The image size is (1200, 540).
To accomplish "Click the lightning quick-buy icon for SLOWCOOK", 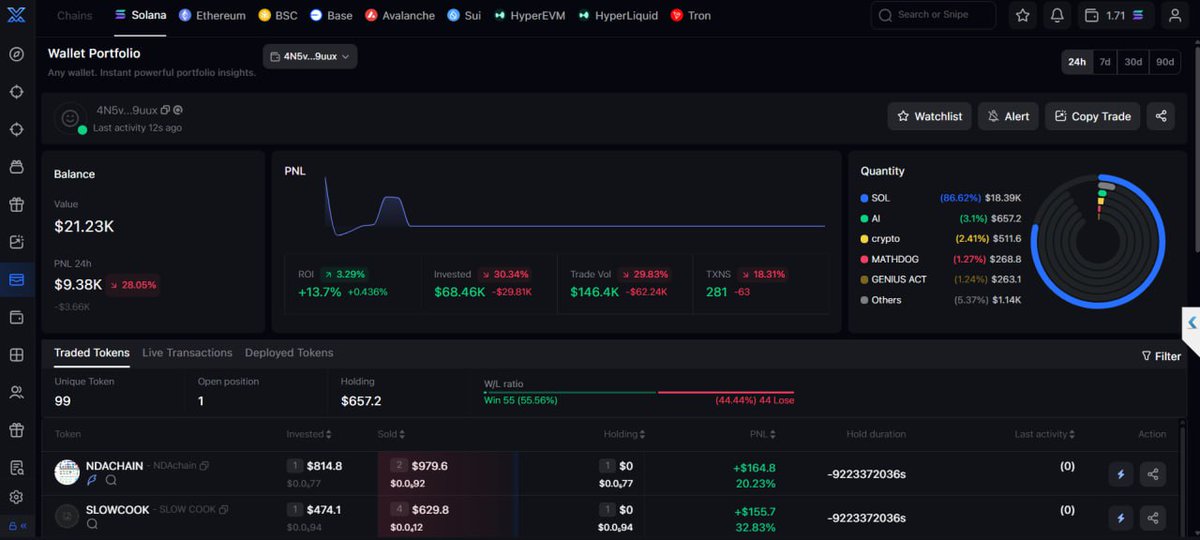I will coord(1121,518).
